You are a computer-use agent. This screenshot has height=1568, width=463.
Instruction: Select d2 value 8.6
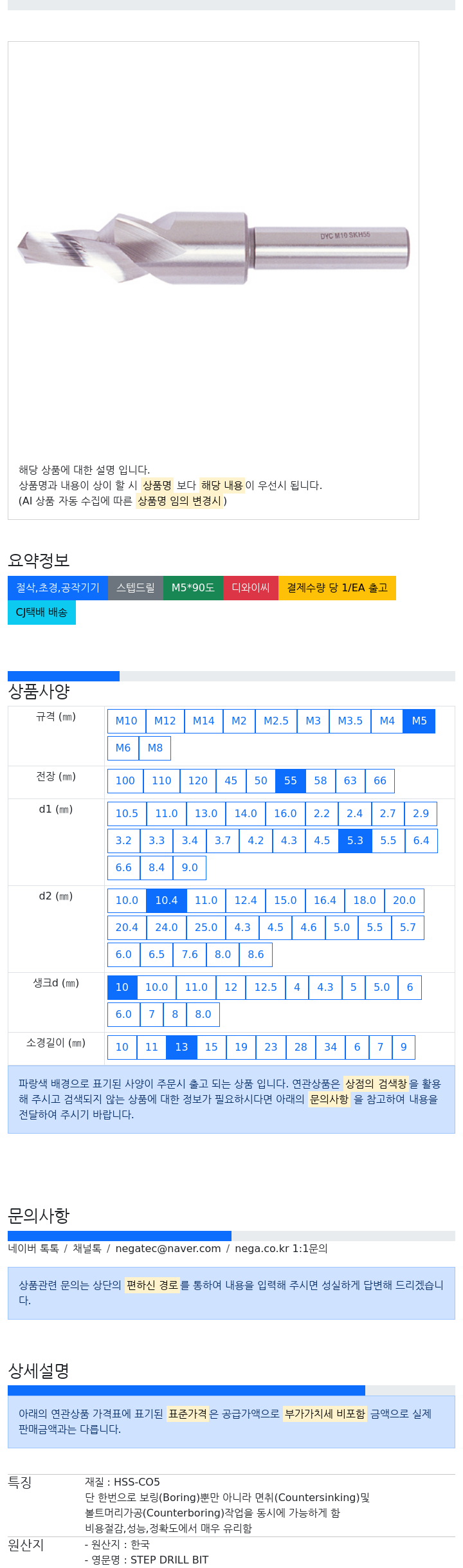(256, 954)
